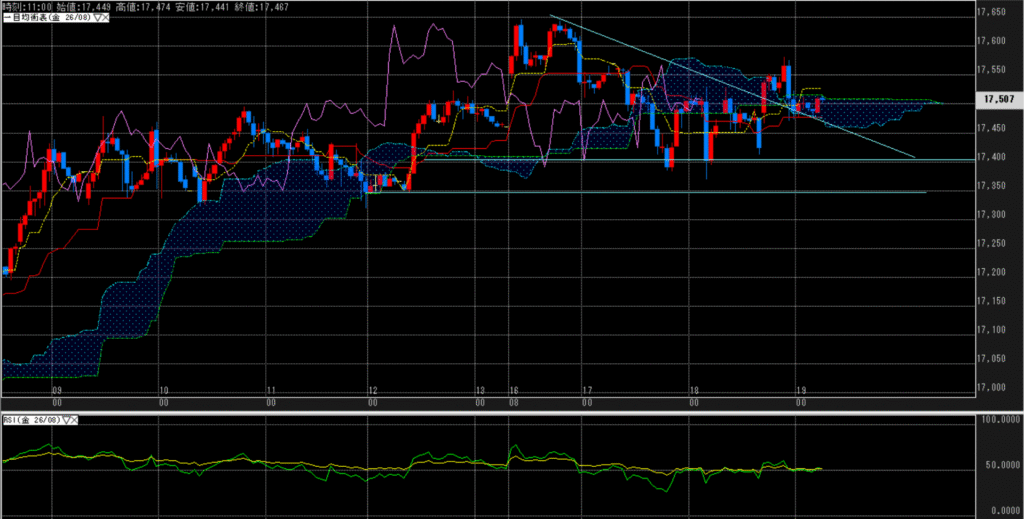
Task: Click the 100.0000 label on the RSI axis
Action: [x=998, y=422]
